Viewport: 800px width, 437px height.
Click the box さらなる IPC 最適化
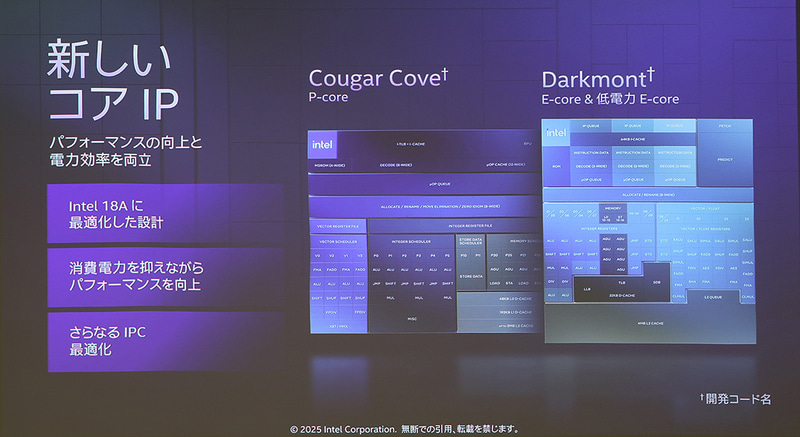[x=165, y=342]
